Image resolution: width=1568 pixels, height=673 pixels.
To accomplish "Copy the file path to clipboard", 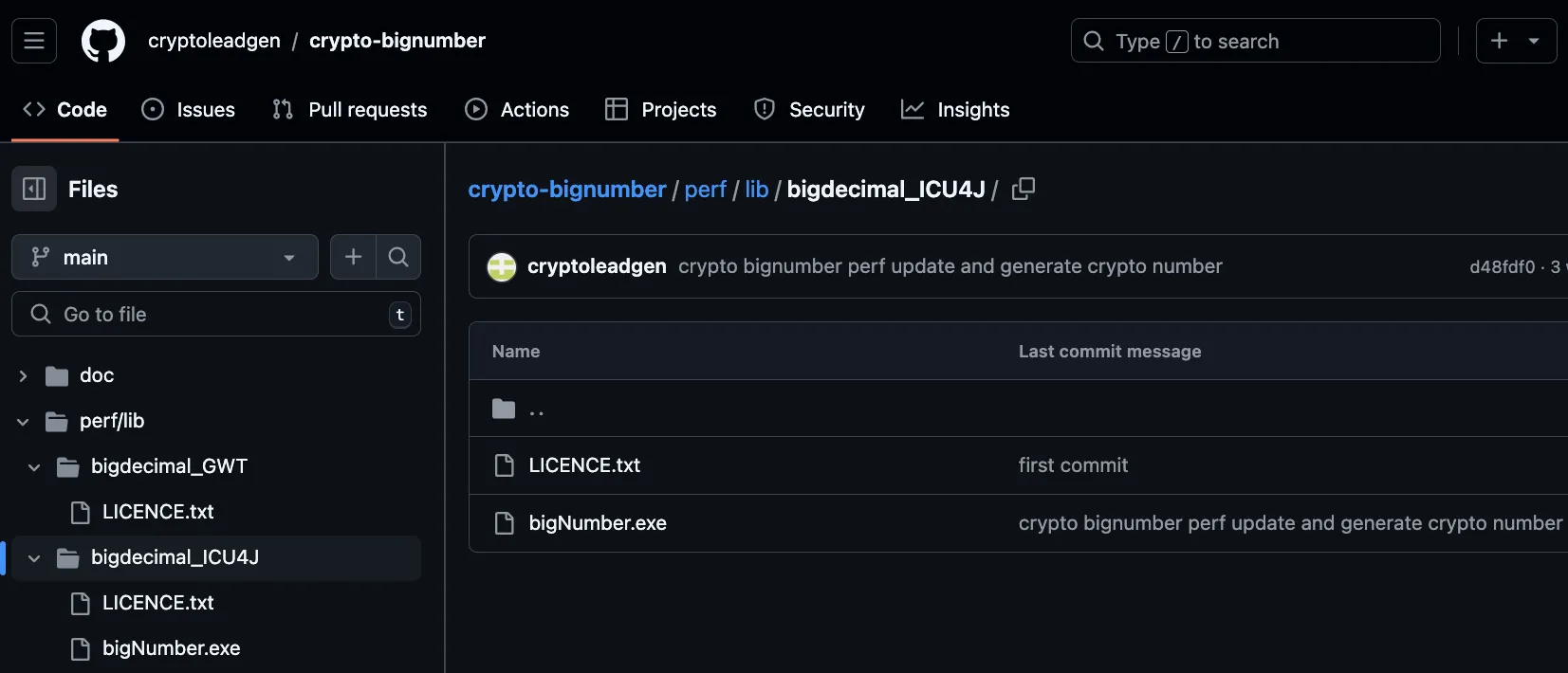I will (x=1023, y=189).
